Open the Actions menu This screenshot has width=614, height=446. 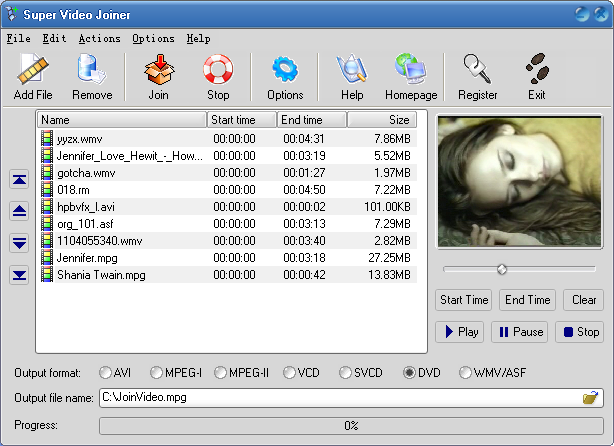[x=99, y=38]
